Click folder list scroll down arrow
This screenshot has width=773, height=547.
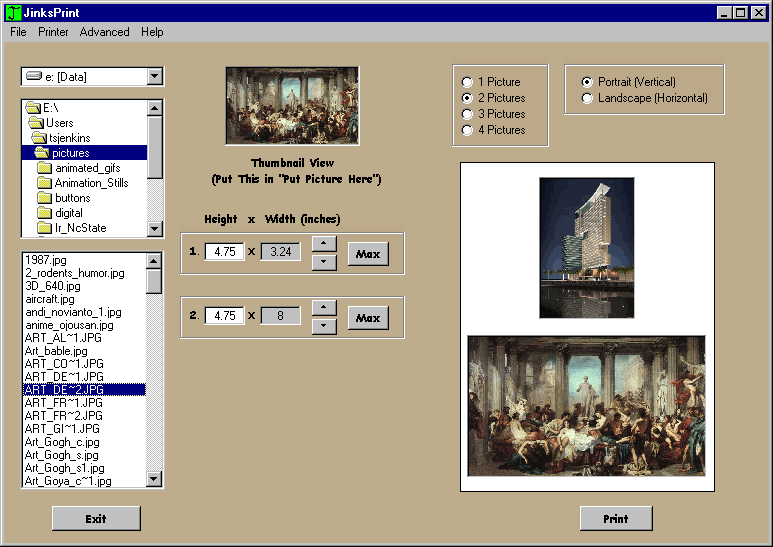(x=155, y=229)
